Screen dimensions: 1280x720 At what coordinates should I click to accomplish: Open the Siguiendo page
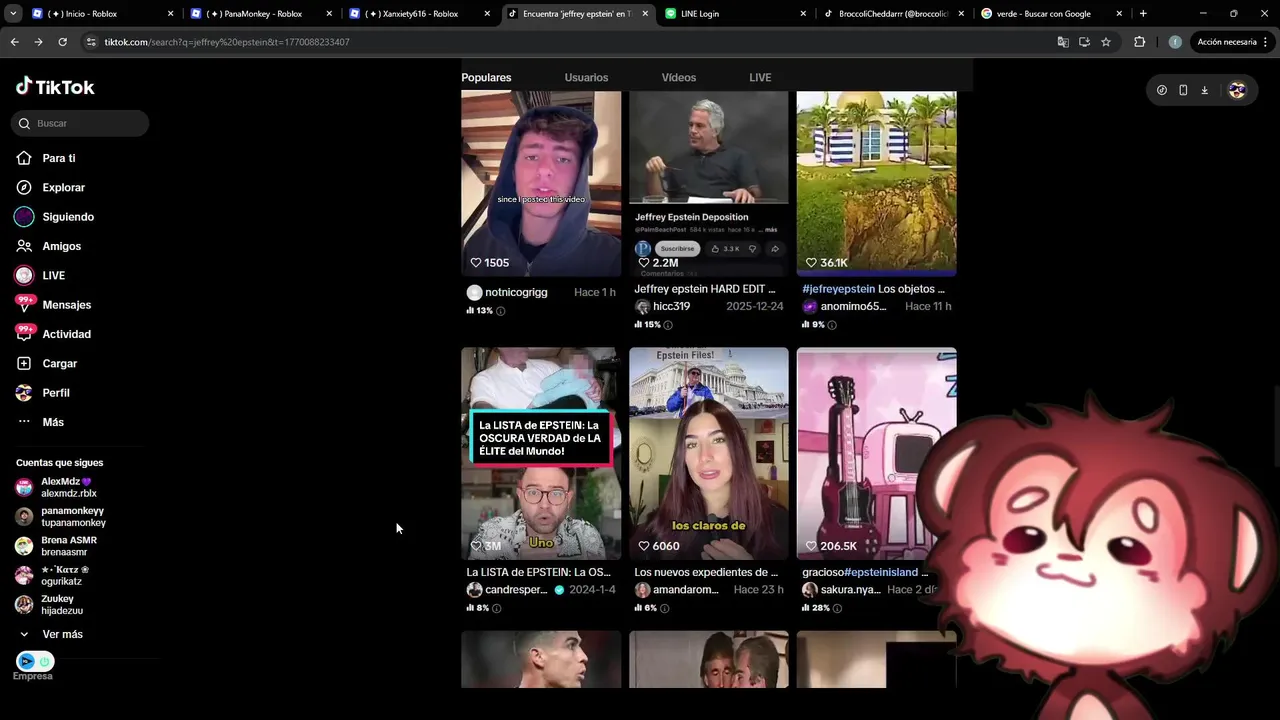[x=55, y=217]
